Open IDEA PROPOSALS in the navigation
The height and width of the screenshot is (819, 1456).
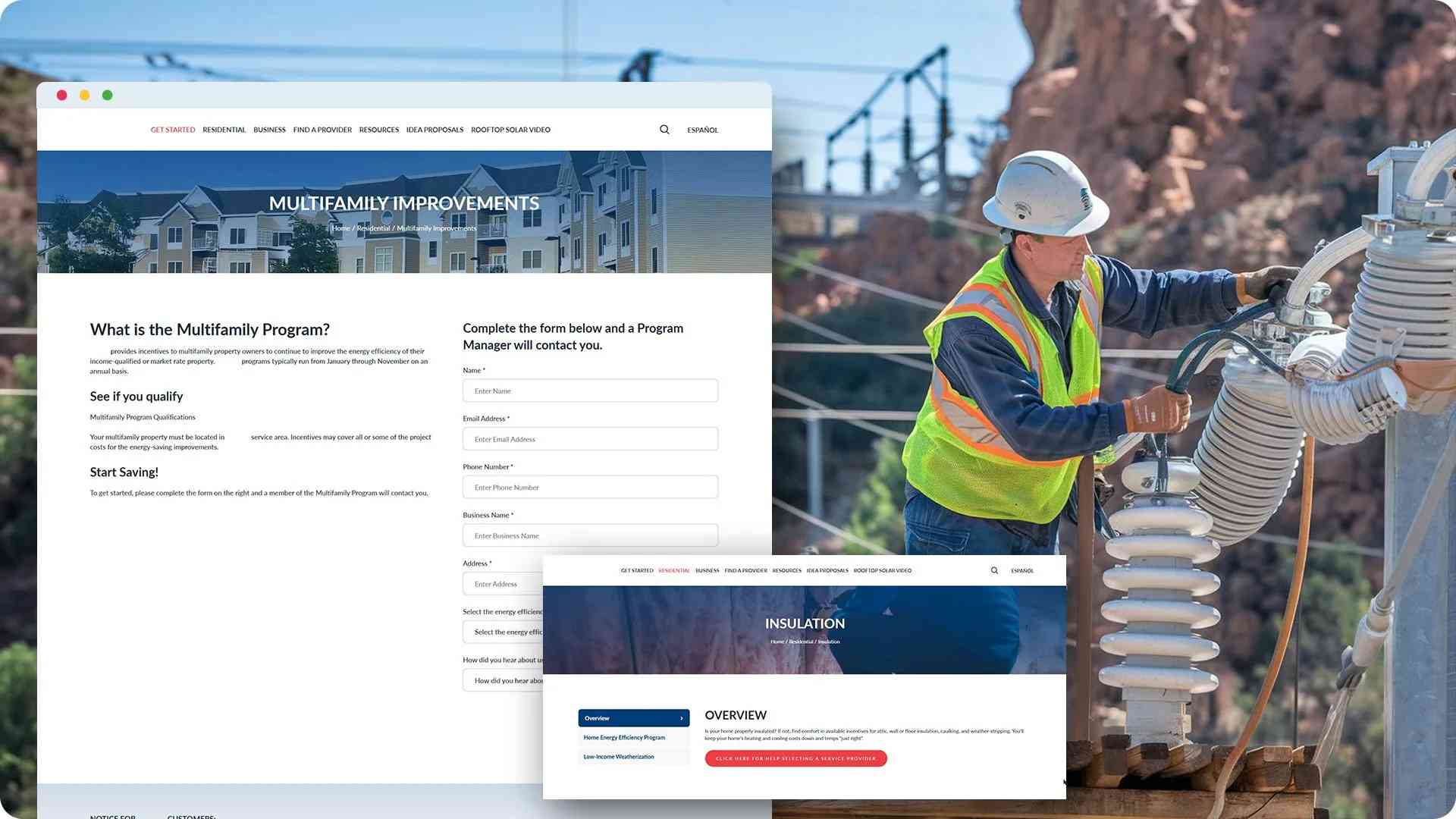click(435, 130)
